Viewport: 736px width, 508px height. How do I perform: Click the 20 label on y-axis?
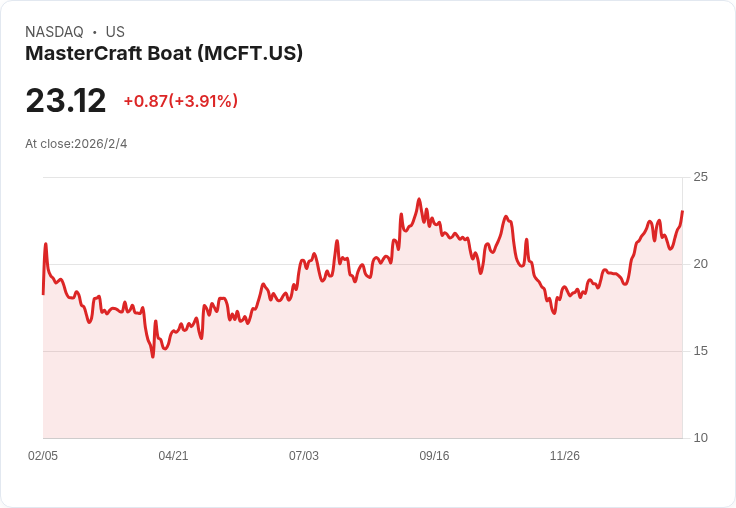tap(701, 264)
